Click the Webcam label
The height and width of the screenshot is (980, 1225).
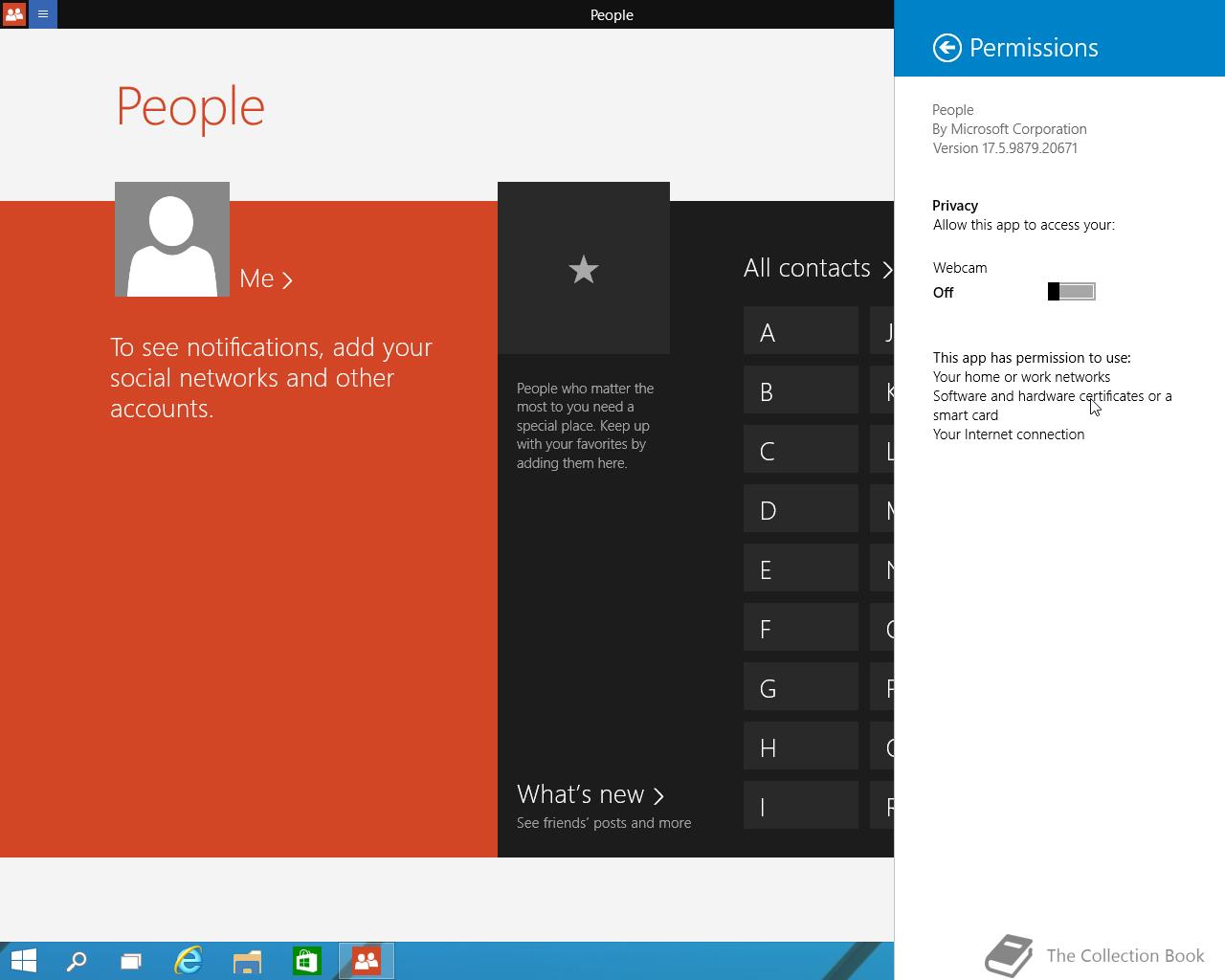[x=960, y=268]
